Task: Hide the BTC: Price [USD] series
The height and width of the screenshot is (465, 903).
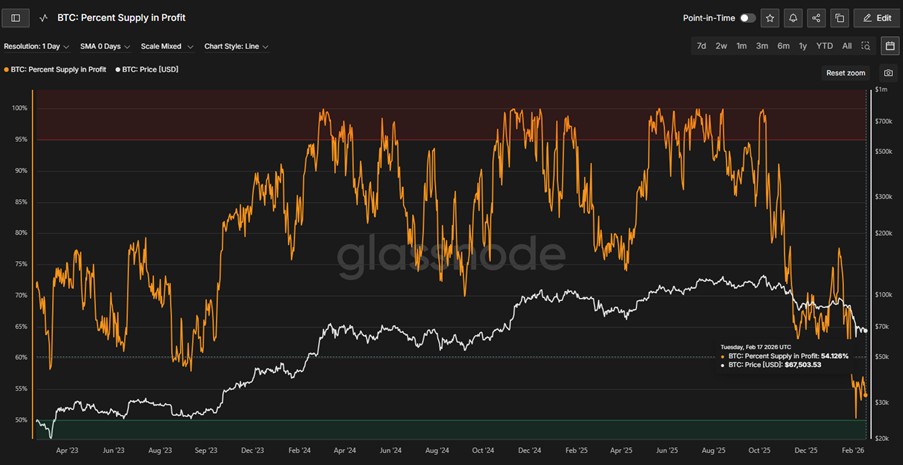Action: (148, 70)
